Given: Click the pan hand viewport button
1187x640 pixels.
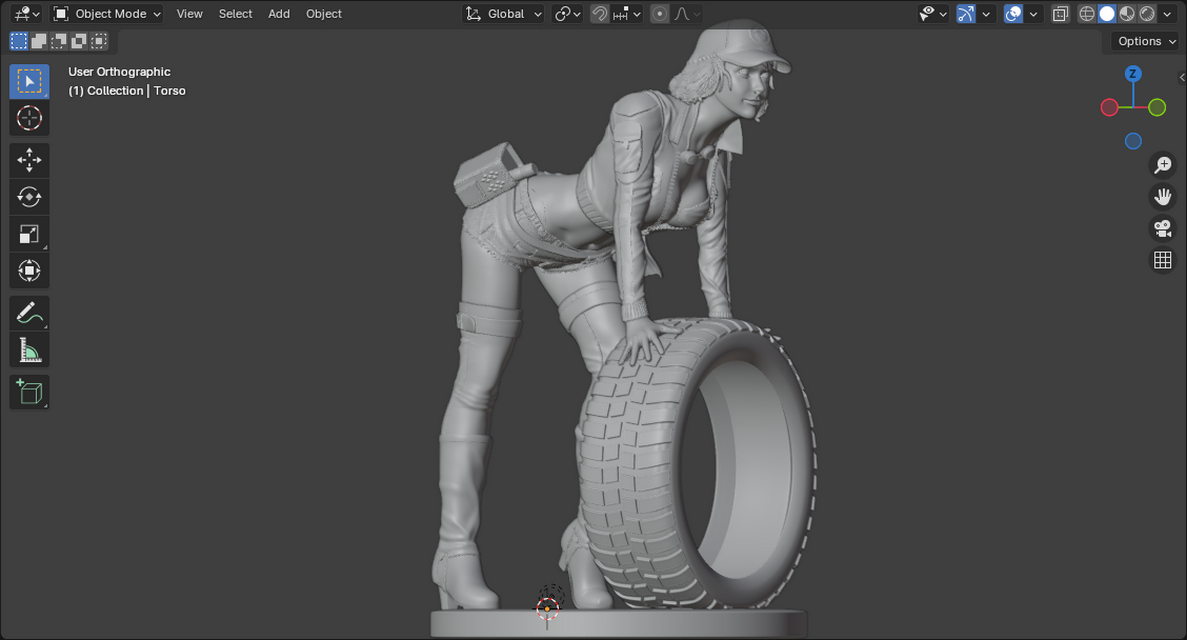Looking at the screenshot, I should point(1163,196).
